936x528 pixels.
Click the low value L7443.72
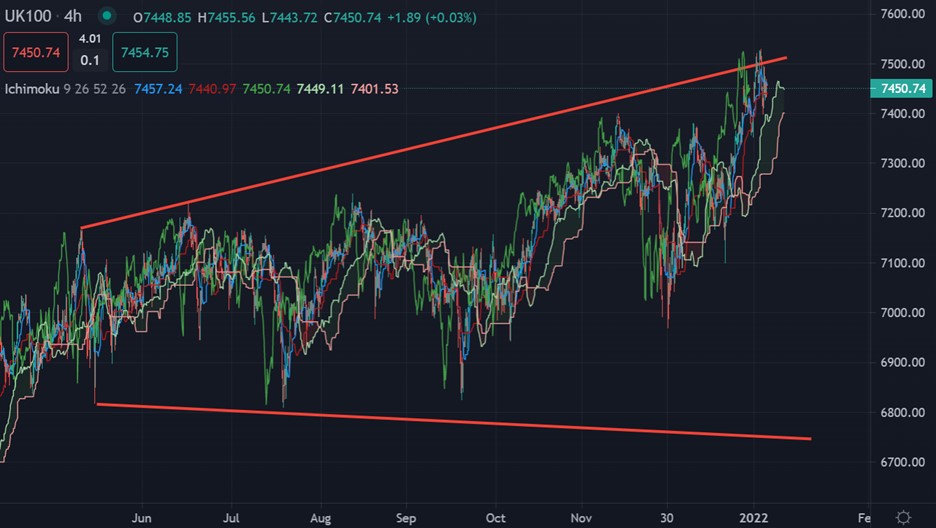tap(290, 18)
